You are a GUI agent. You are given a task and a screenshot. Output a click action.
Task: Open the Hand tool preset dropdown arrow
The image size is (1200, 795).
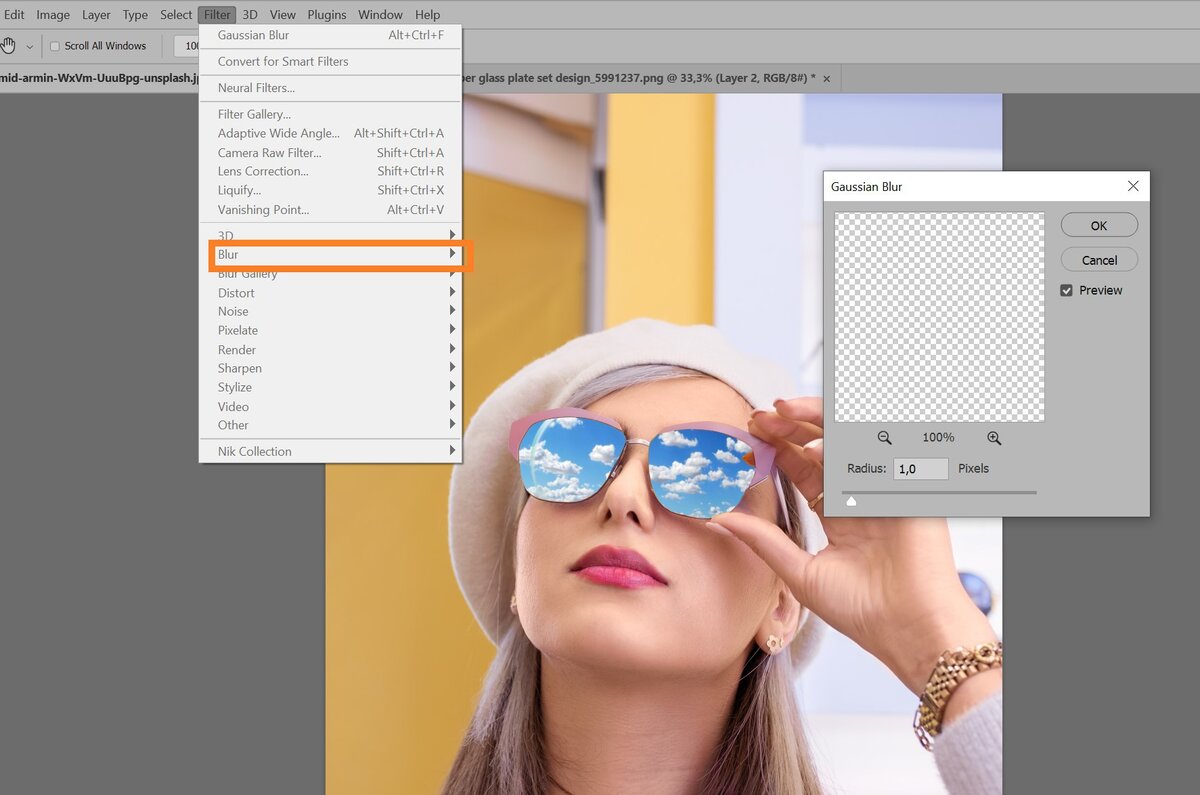[x=30, y=46]
